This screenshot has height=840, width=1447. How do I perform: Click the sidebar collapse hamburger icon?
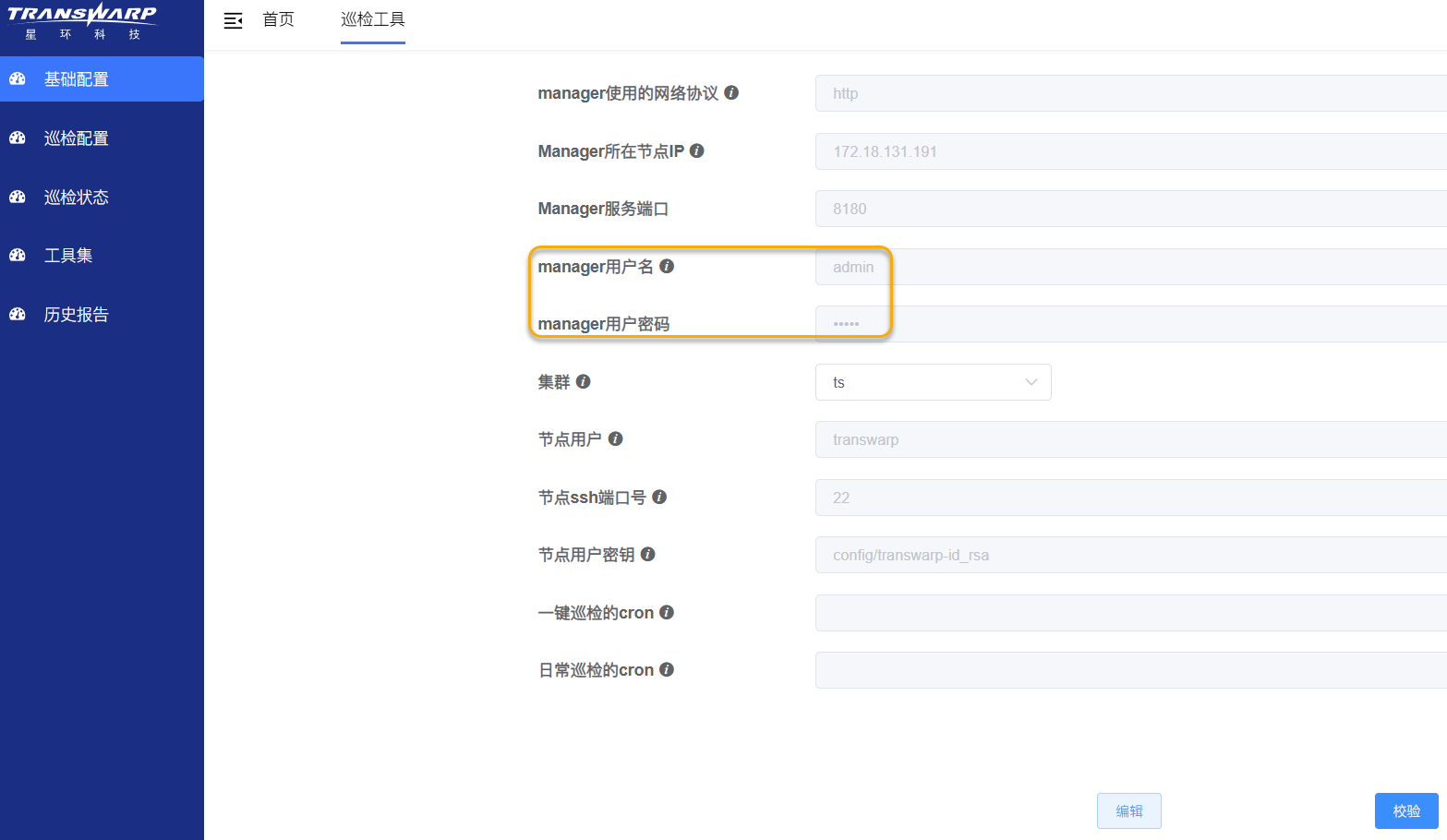coord(233,20)
